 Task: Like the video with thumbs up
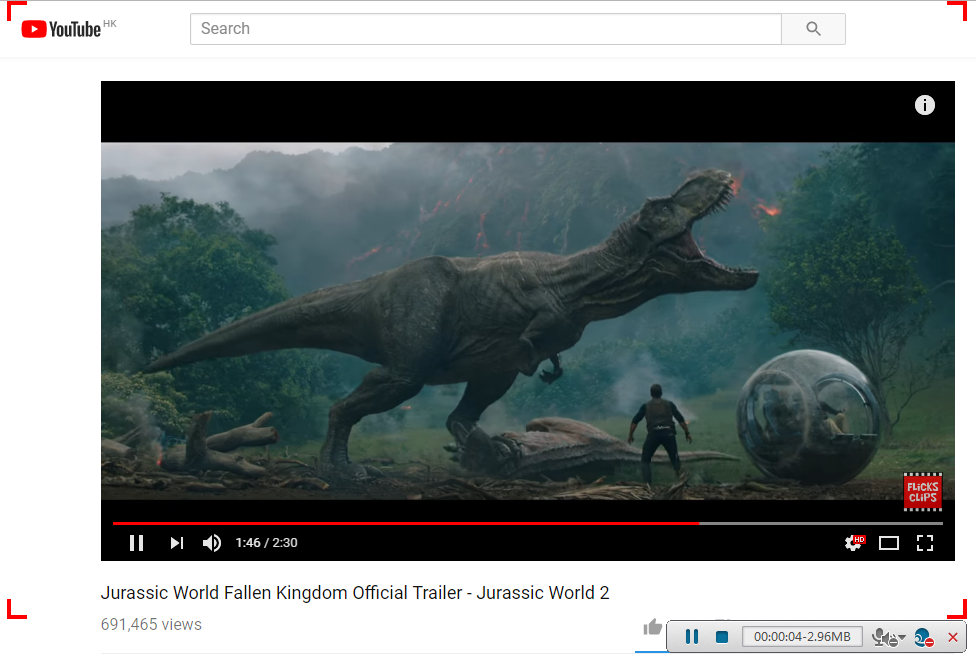pos(652,627)
